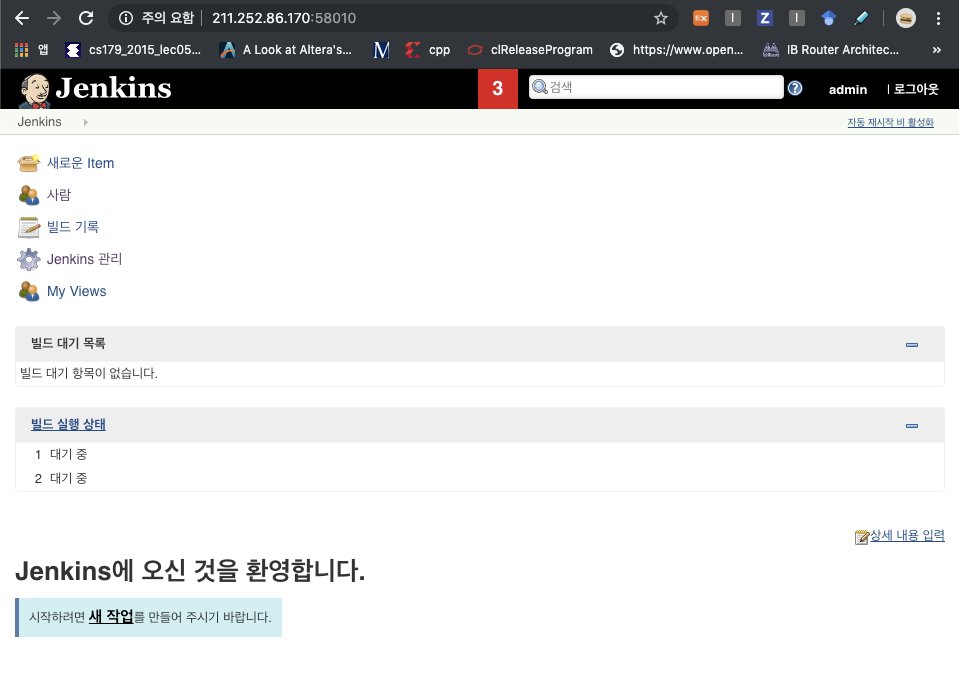Click the Jenkins butler logo icon
Image resolution: width=959 pixels, height=682 pixels.
coord(34,91)
